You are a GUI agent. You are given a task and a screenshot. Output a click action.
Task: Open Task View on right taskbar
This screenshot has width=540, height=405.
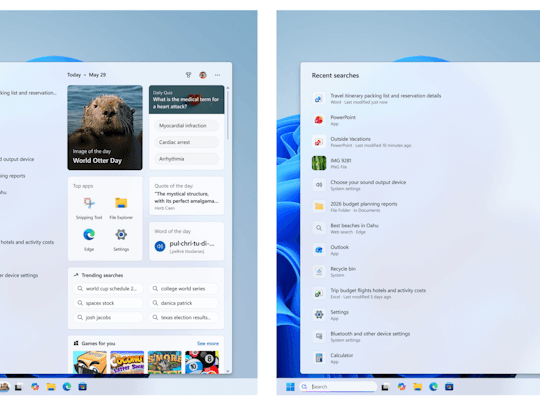tap(385, 387)
